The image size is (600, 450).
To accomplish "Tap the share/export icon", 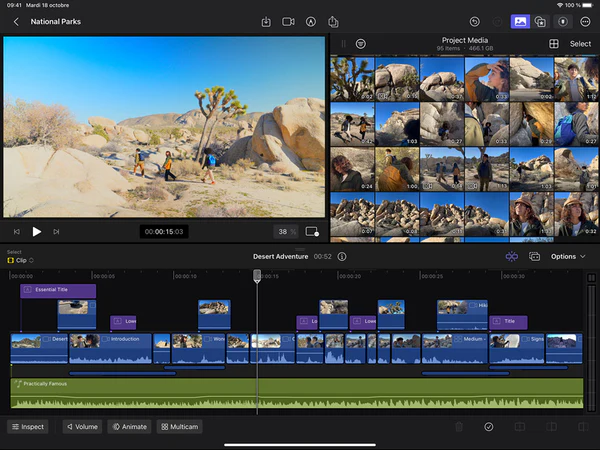I will [333, 21].
